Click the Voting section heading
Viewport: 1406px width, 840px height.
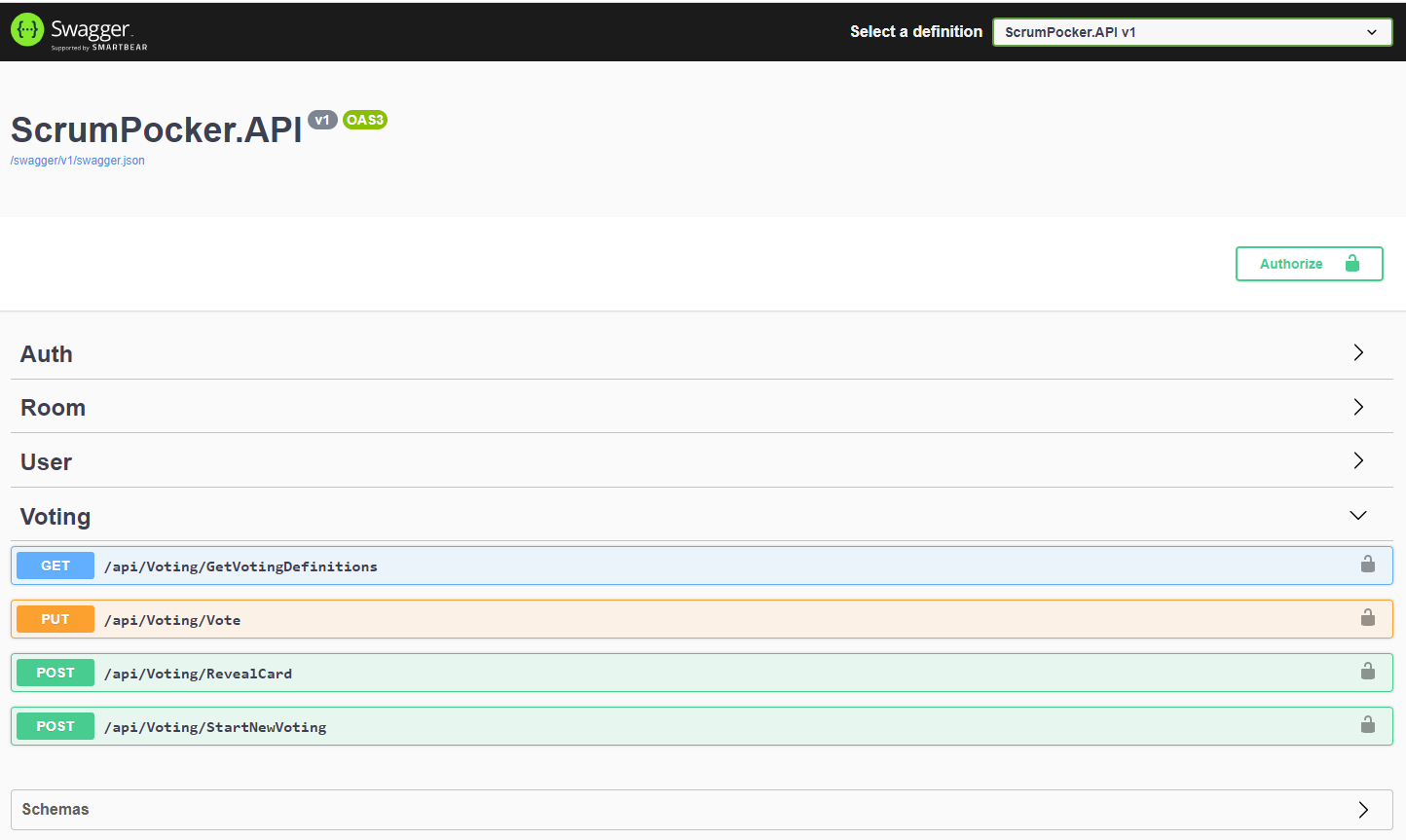click(x=55, y=517)
